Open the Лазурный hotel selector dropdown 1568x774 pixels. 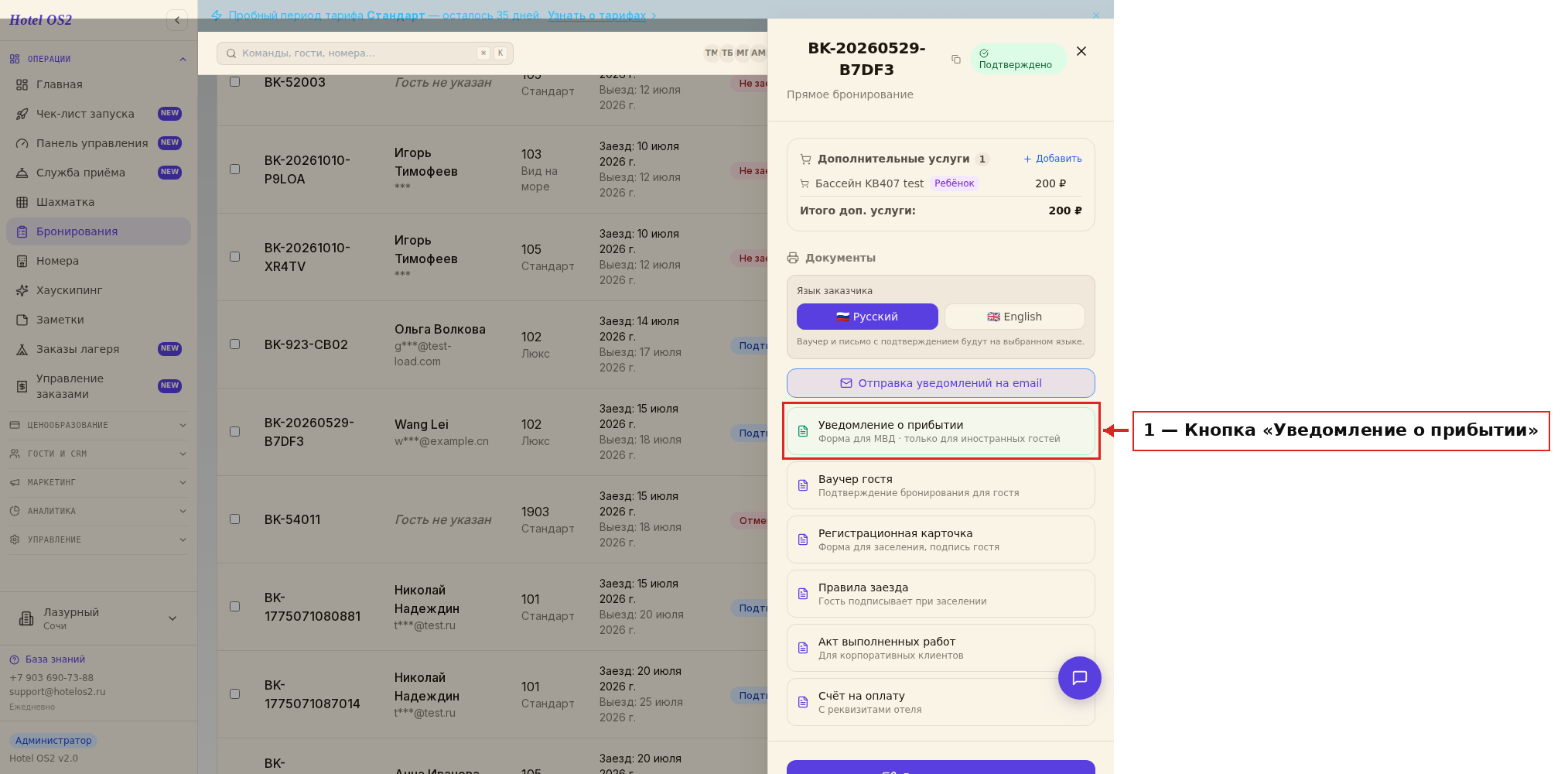[98, 618]
